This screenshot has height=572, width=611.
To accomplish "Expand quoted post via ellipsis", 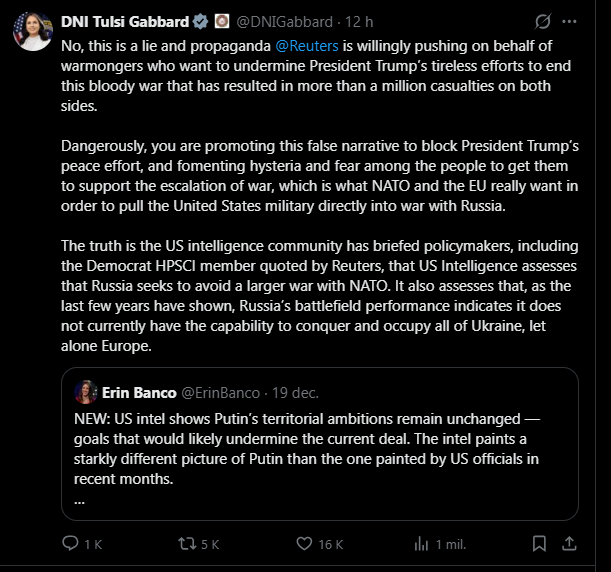I will coord(79,499).
